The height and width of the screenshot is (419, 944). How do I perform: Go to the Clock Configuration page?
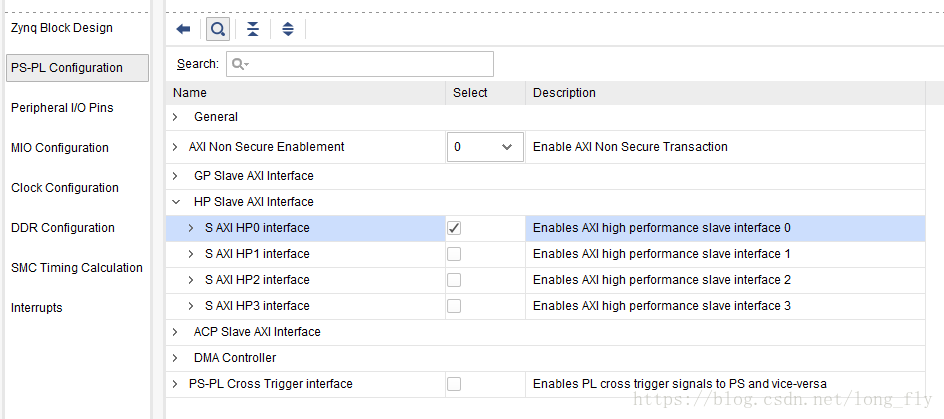(x=64, y=188)
